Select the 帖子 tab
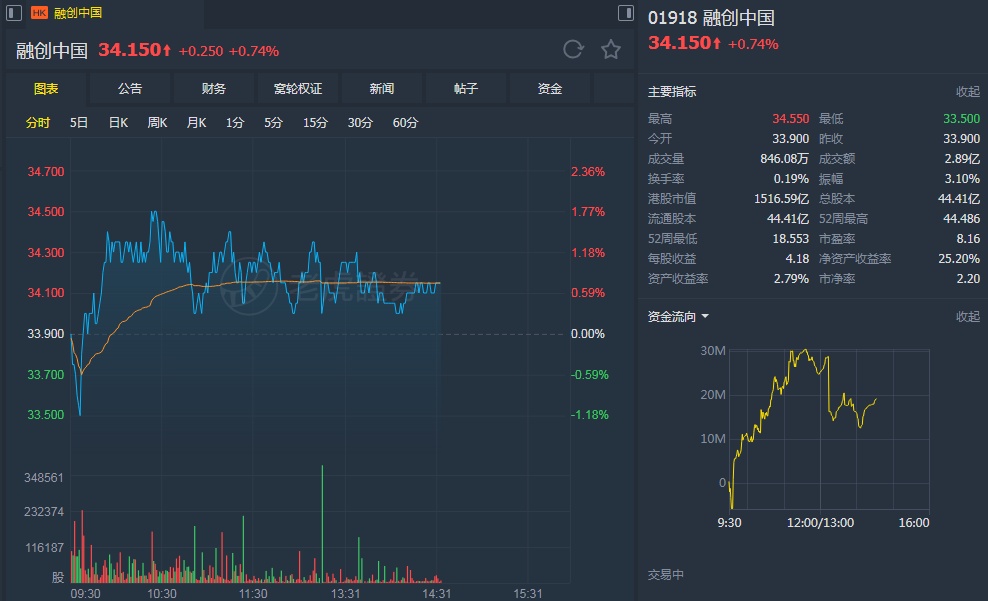The width and height of the screenshot is (988, 601). 466,89
